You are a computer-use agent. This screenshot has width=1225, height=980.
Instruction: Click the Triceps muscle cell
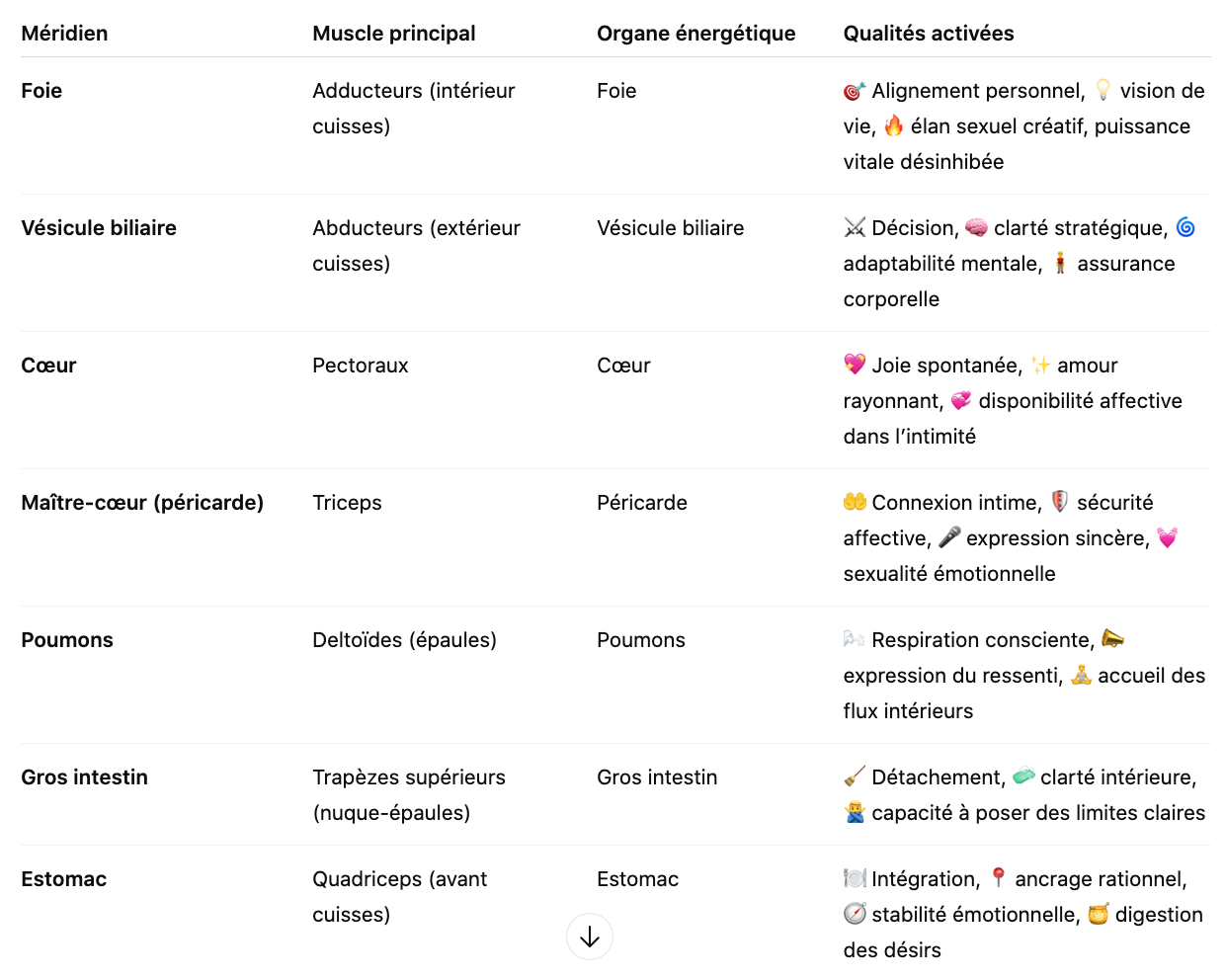[347, 503]
